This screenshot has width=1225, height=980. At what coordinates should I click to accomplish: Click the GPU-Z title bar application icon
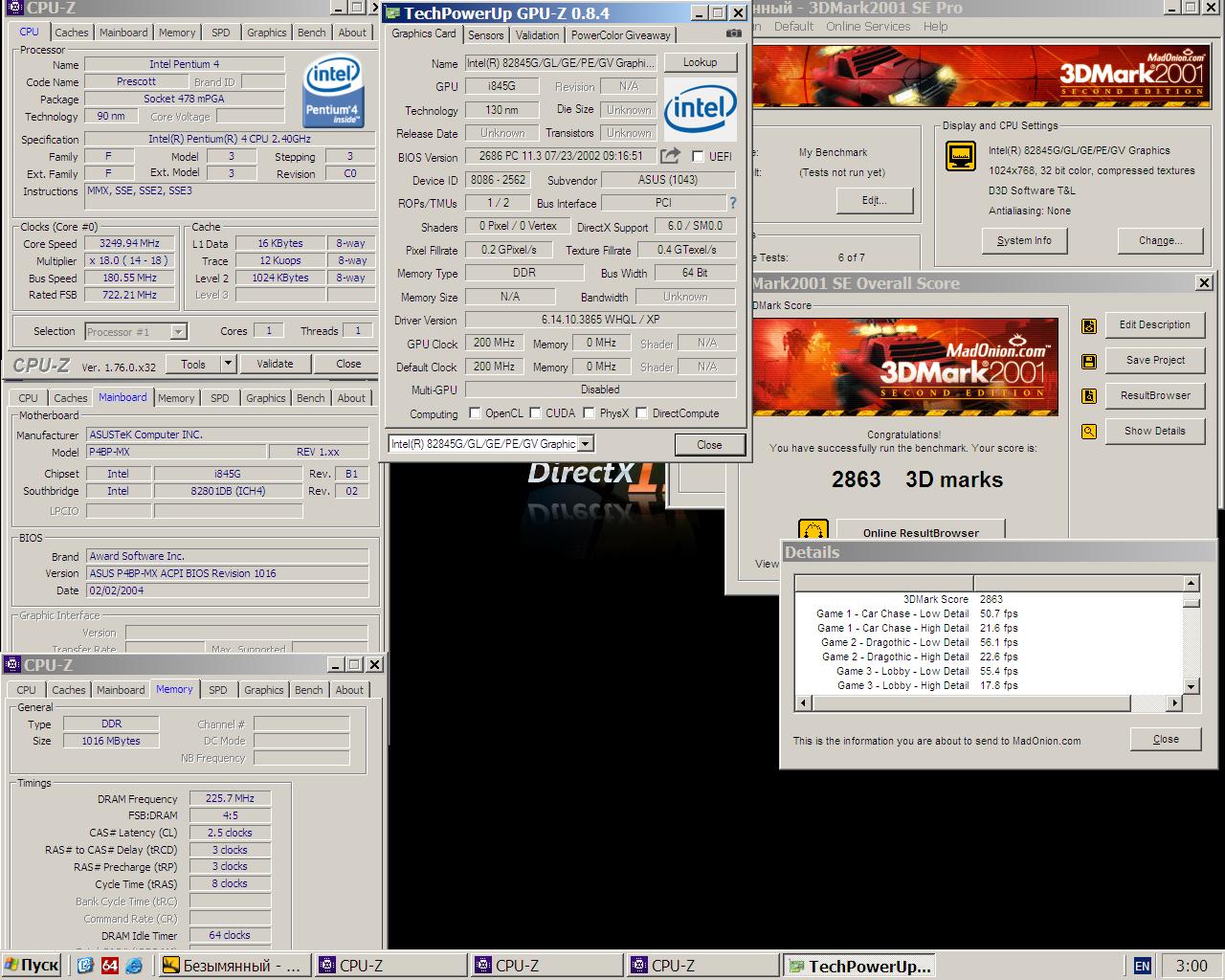(392, 13)
